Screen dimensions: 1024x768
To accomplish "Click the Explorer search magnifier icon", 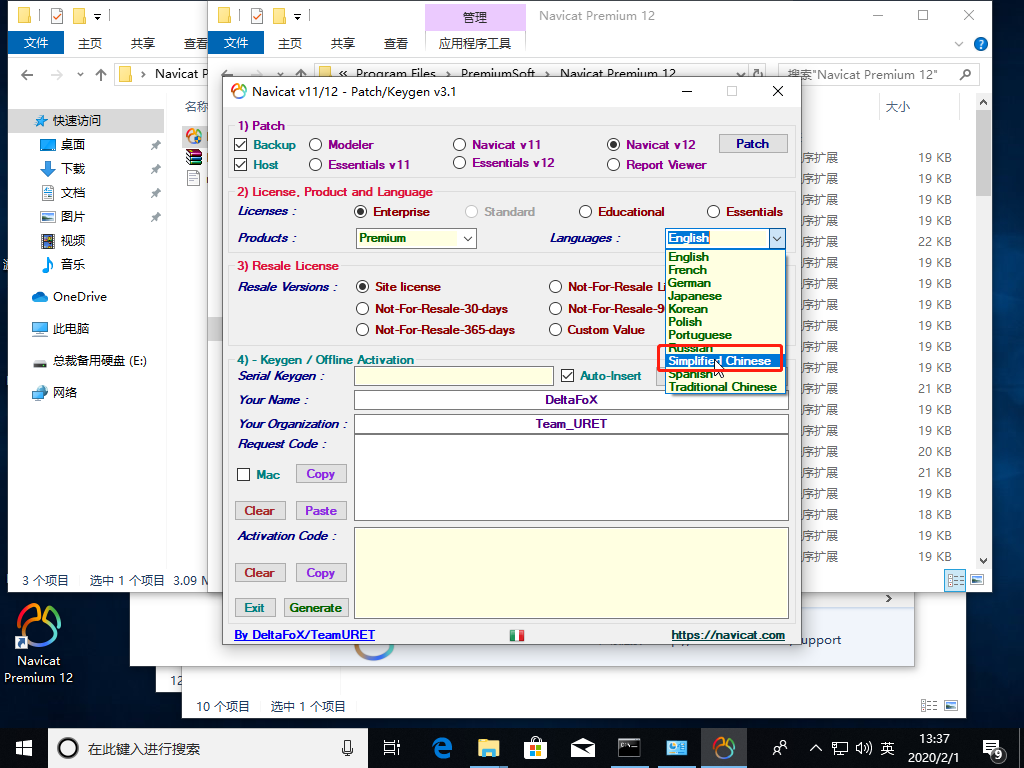I will click(965, 74).
